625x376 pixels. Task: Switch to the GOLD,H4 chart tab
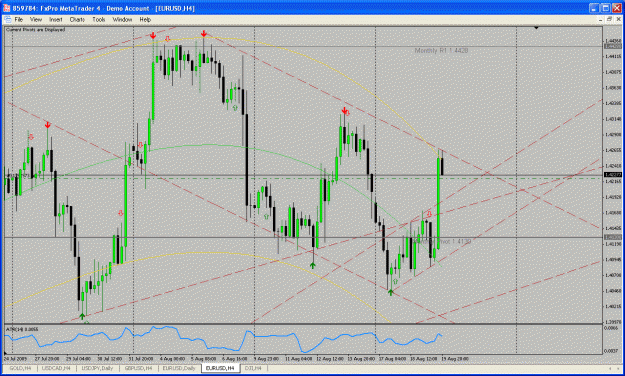[x=20, y=368]
